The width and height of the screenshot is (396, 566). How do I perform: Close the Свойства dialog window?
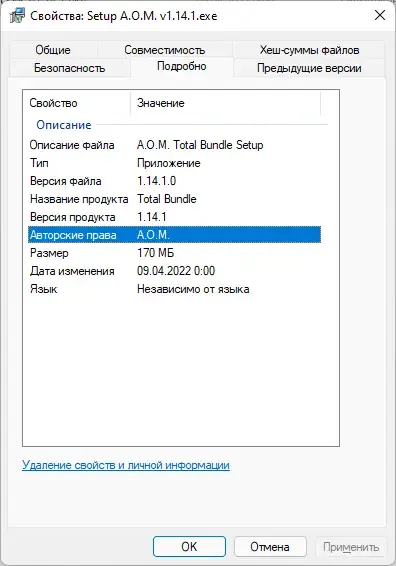click(380, 15)
